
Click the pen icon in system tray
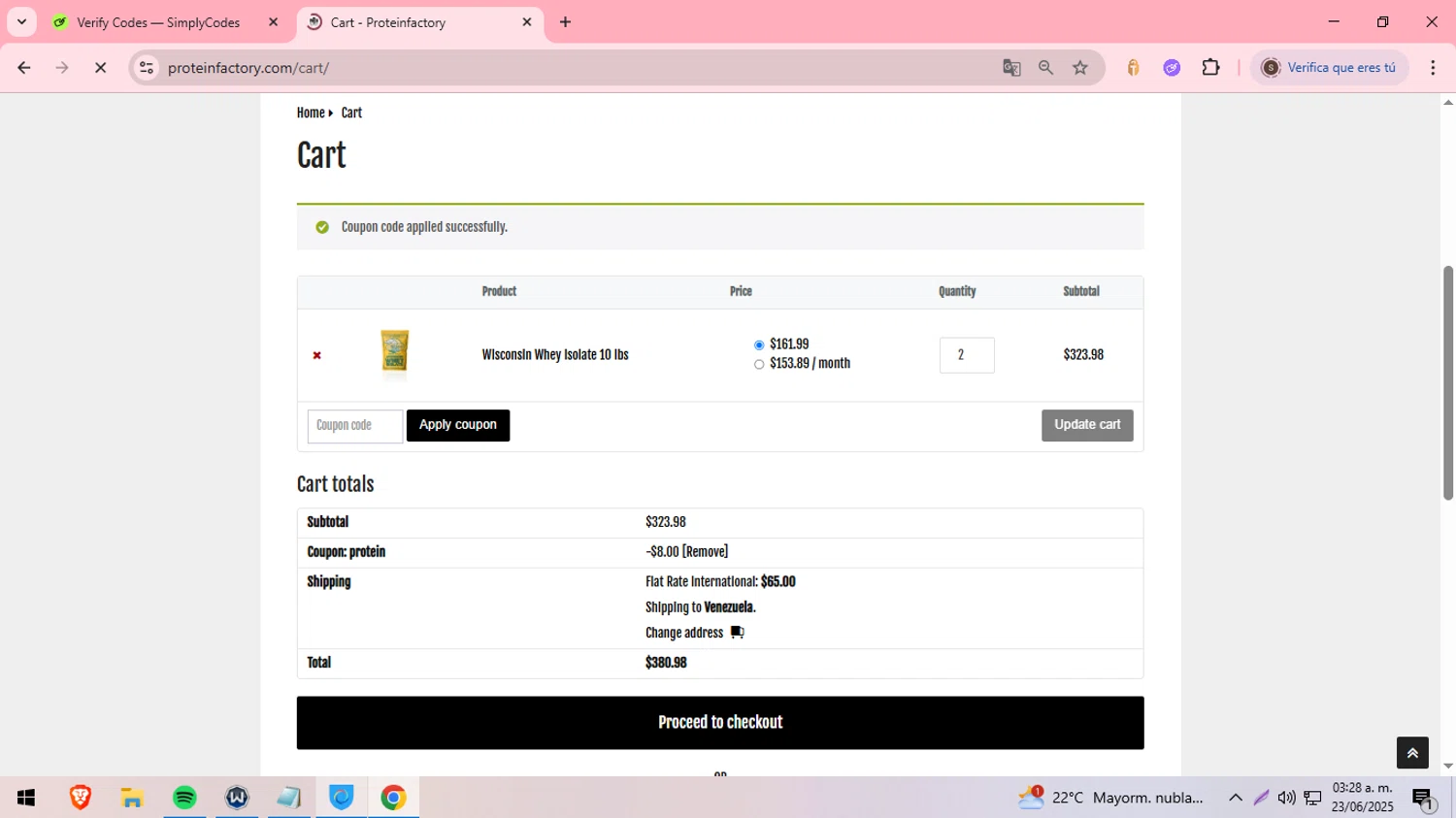point(1261,798)
